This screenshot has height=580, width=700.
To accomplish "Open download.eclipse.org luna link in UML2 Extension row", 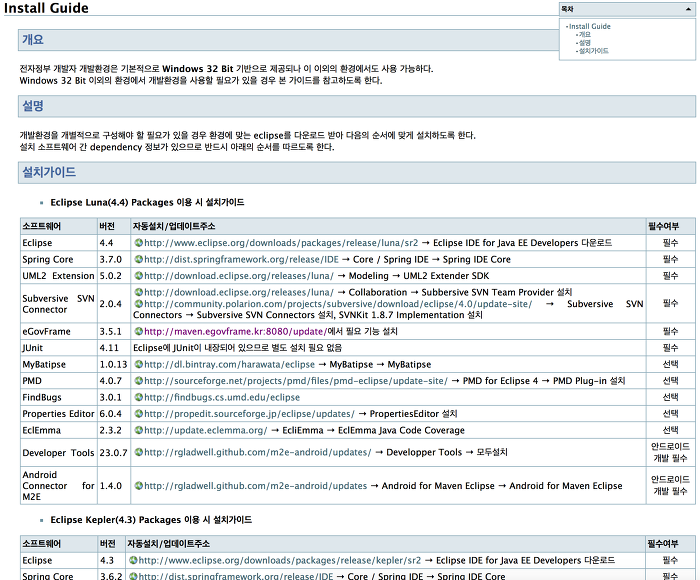I will (x=239, y=276).
